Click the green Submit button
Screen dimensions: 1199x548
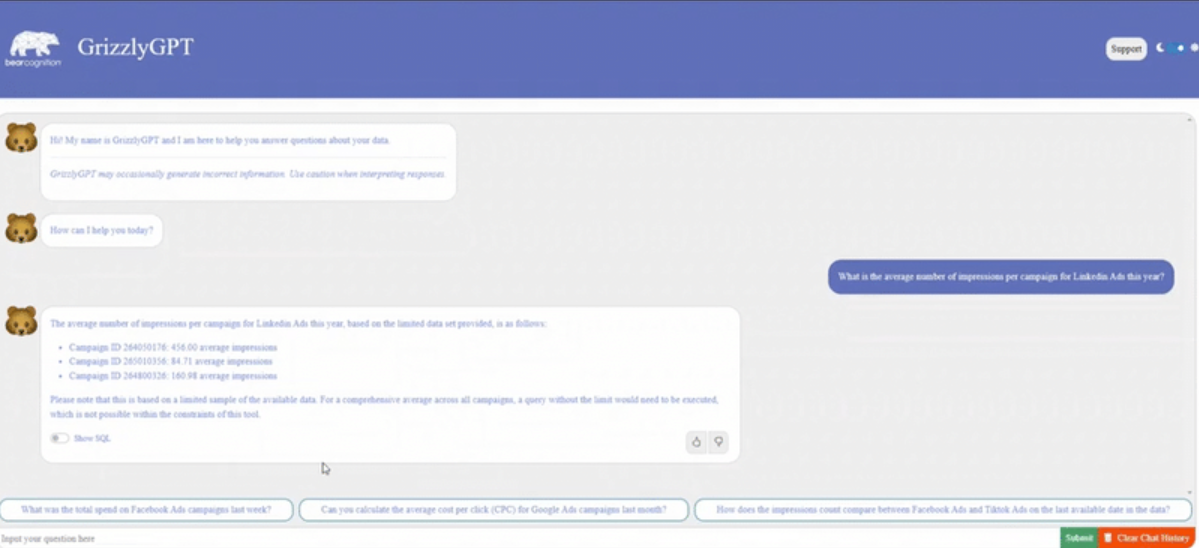[x=1079, y=538]
